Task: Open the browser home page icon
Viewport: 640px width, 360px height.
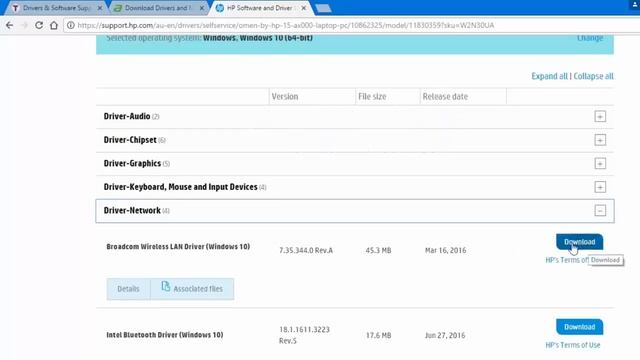Action: (54, 25)
